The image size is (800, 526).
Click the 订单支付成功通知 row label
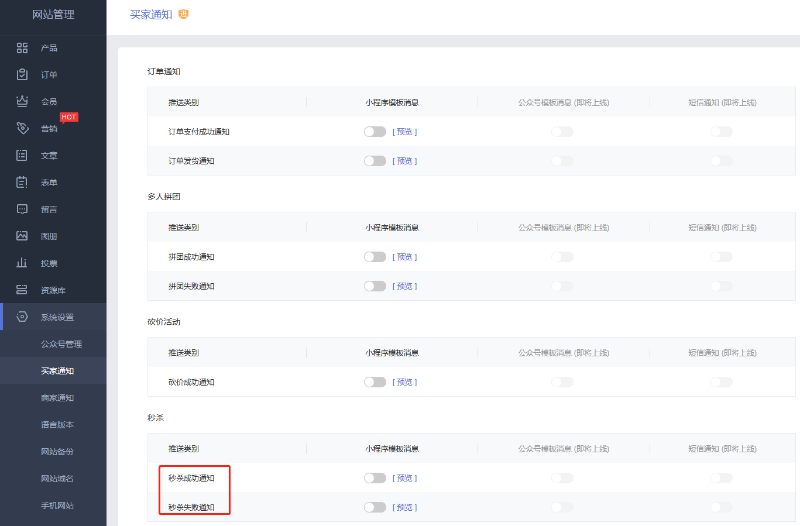(199, 132)
